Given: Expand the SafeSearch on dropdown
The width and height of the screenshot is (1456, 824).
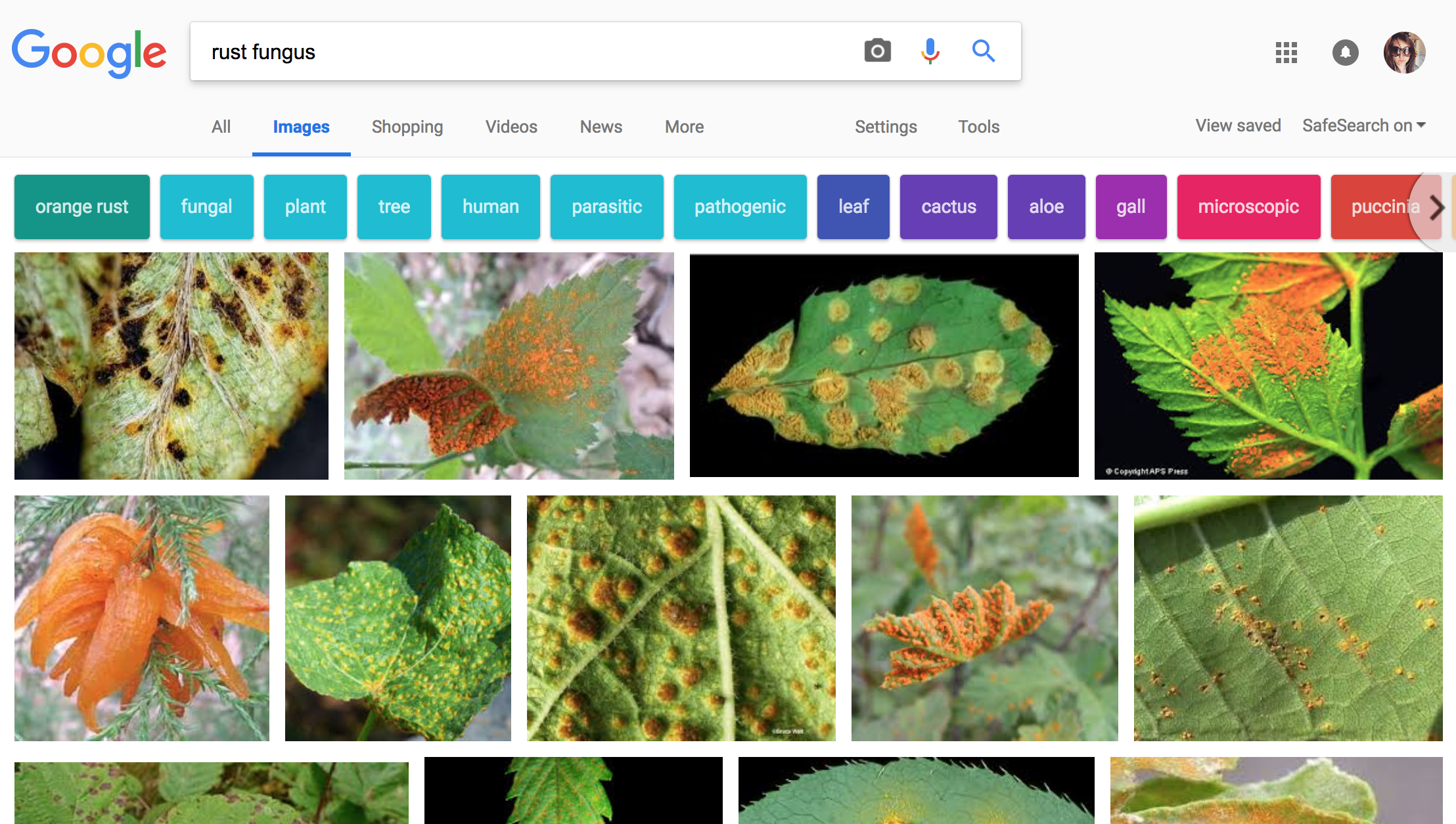Looking at the screenshot, I should (1363, 126).
